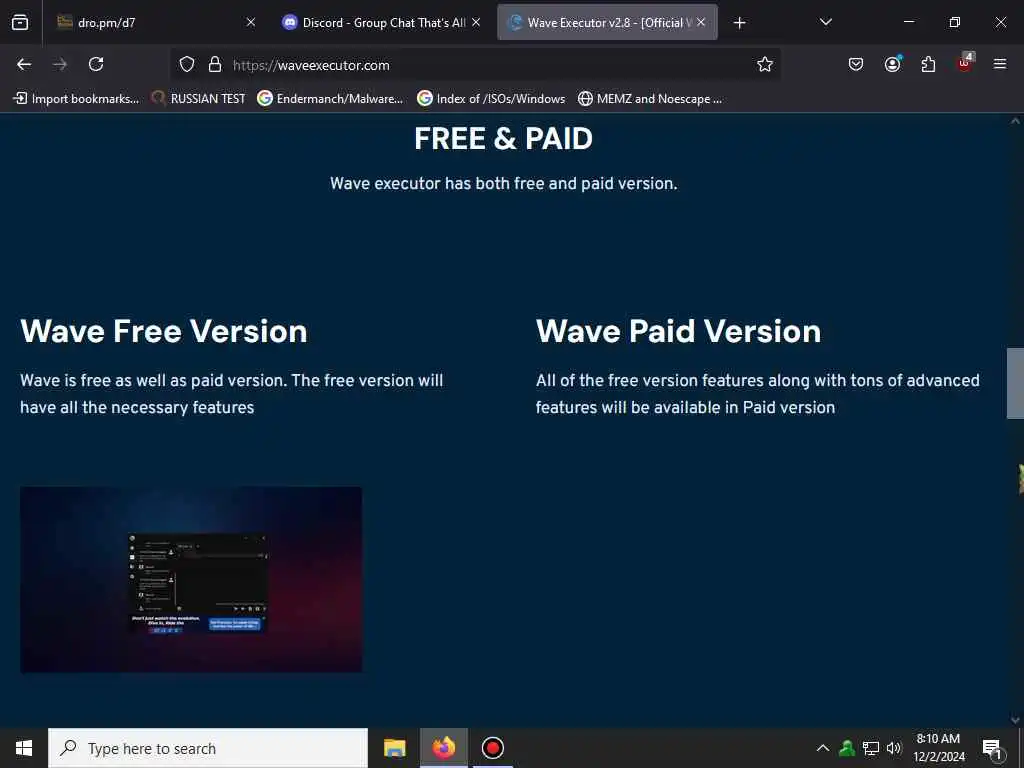Open MEMZ and Noescape bookmark
This screenshot has height=768, width=1024.
[650, 99]
